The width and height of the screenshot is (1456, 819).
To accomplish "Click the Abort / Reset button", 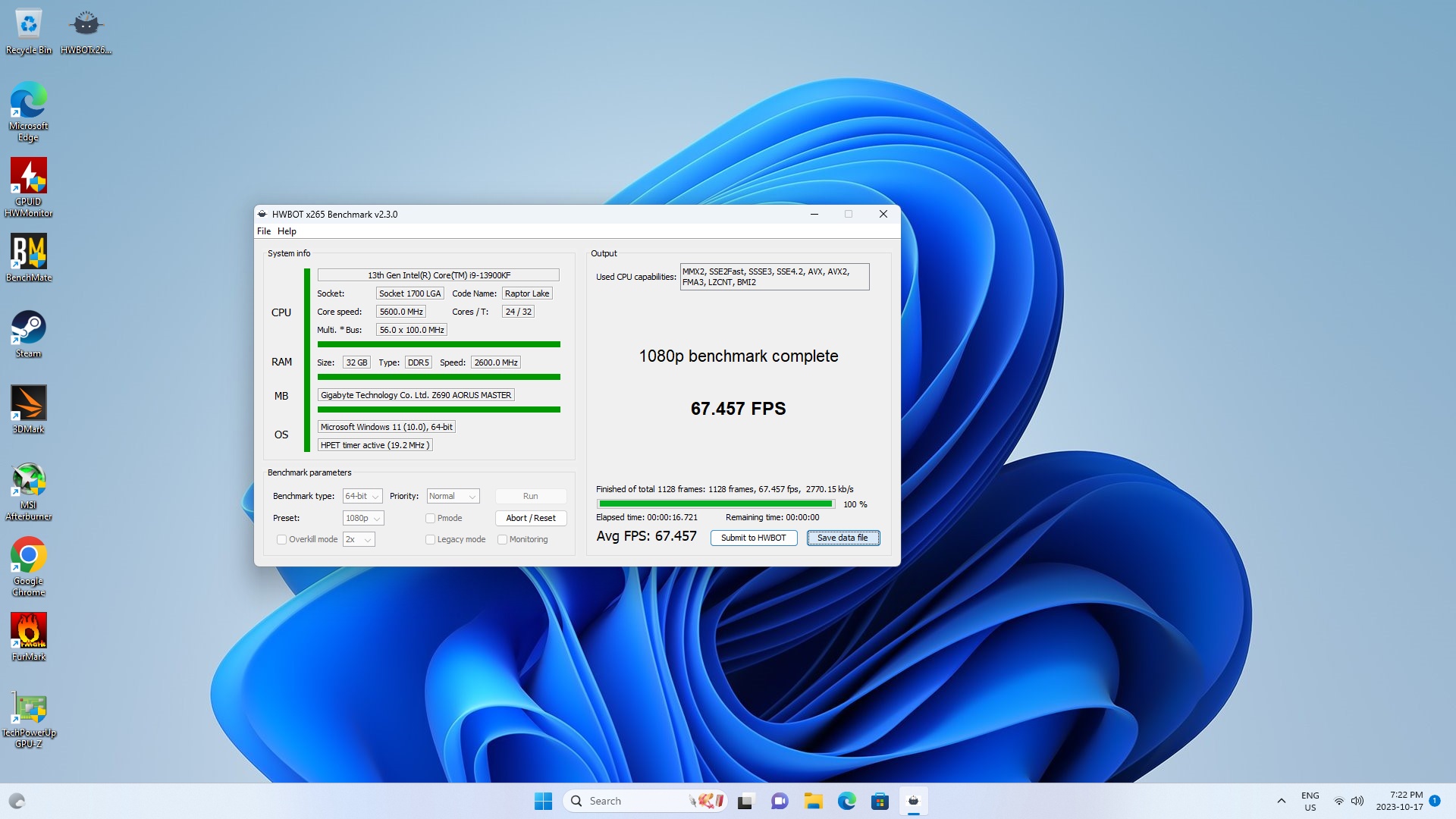I will tap(531, 518).
